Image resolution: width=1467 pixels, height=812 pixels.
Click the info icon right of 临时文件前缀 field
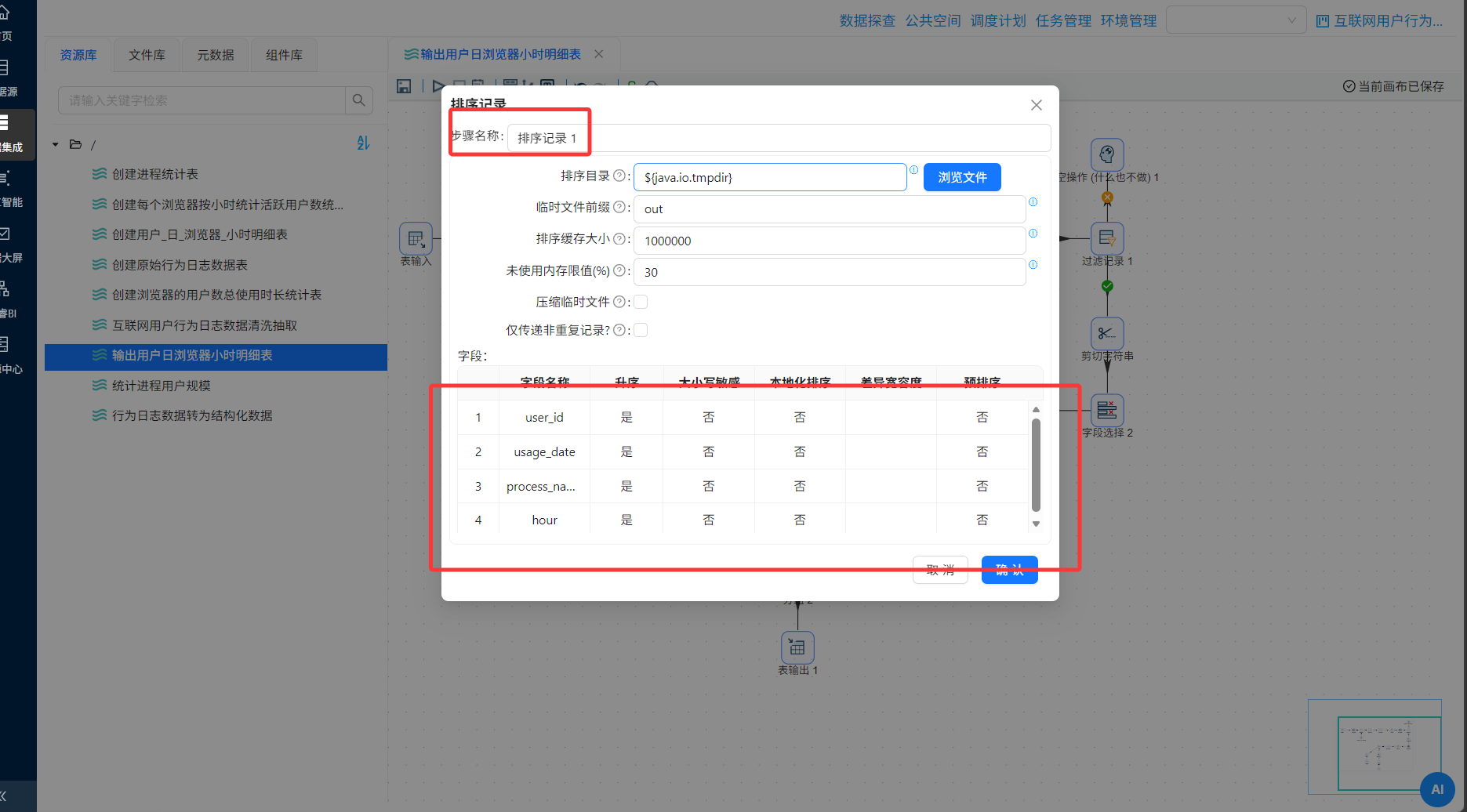[1033, 201]
